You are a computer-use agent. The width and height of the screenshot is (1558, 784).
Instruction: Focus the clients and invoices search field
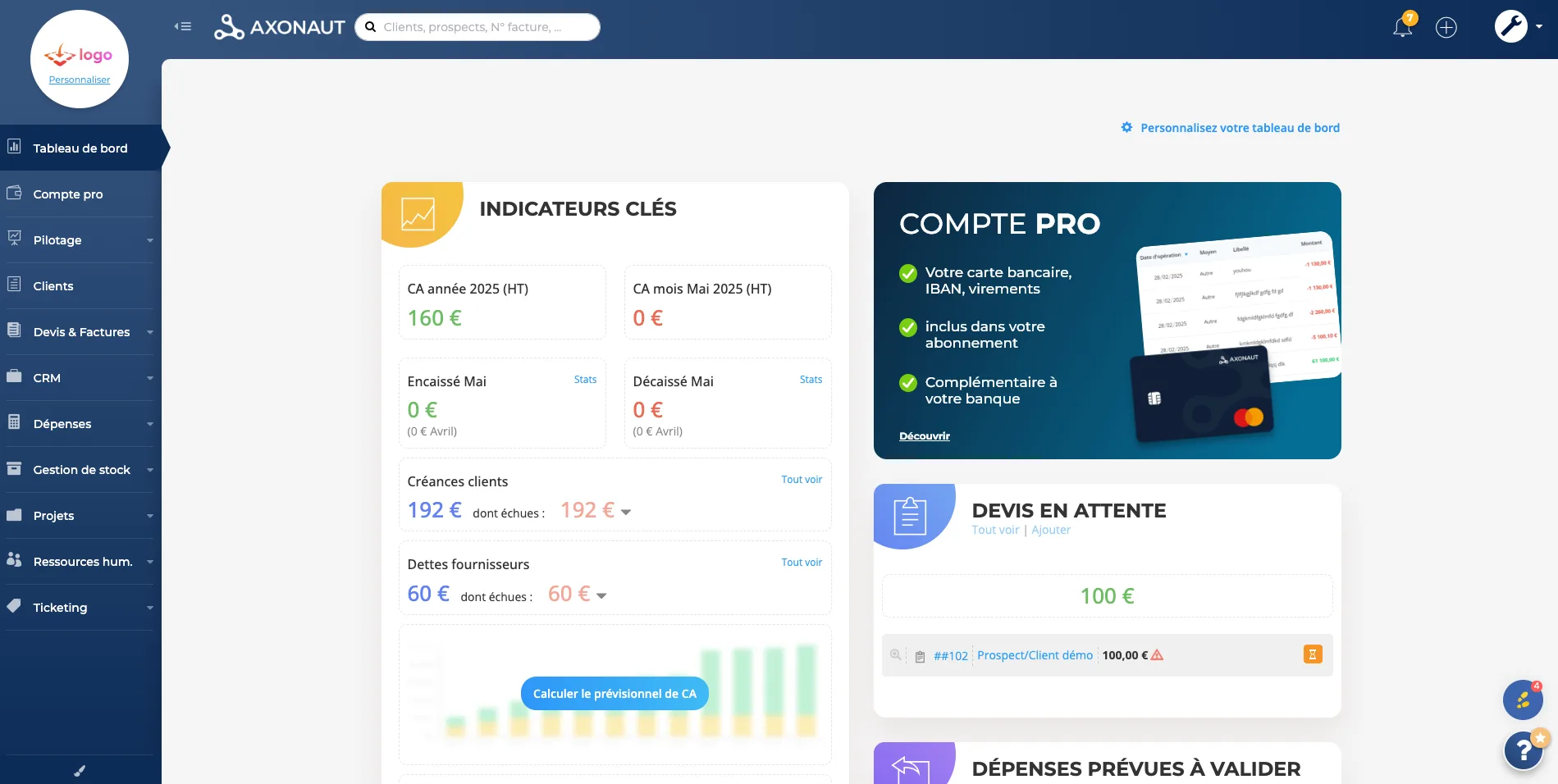477,27
